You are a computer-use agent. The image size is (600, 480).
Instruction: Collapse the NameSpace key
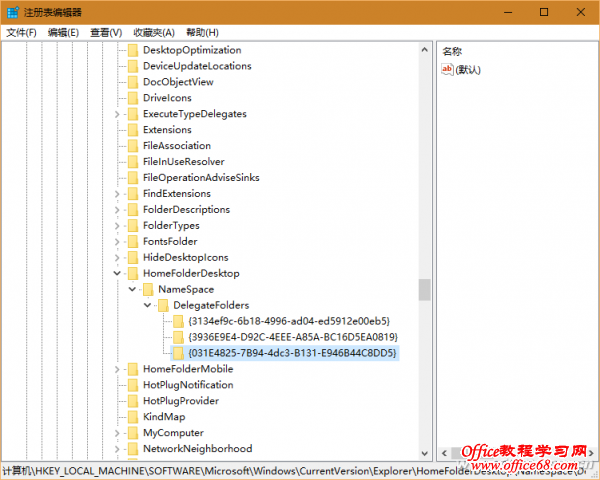click(x=132, y=289)
